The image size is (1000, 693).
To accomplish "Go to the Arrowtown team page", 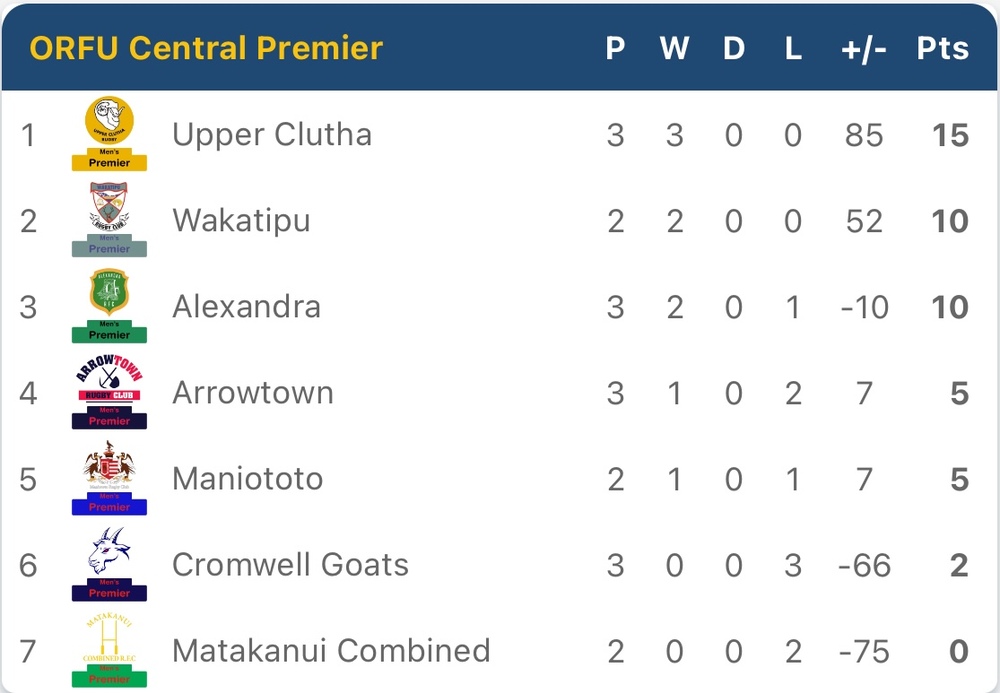I will 252,393.
